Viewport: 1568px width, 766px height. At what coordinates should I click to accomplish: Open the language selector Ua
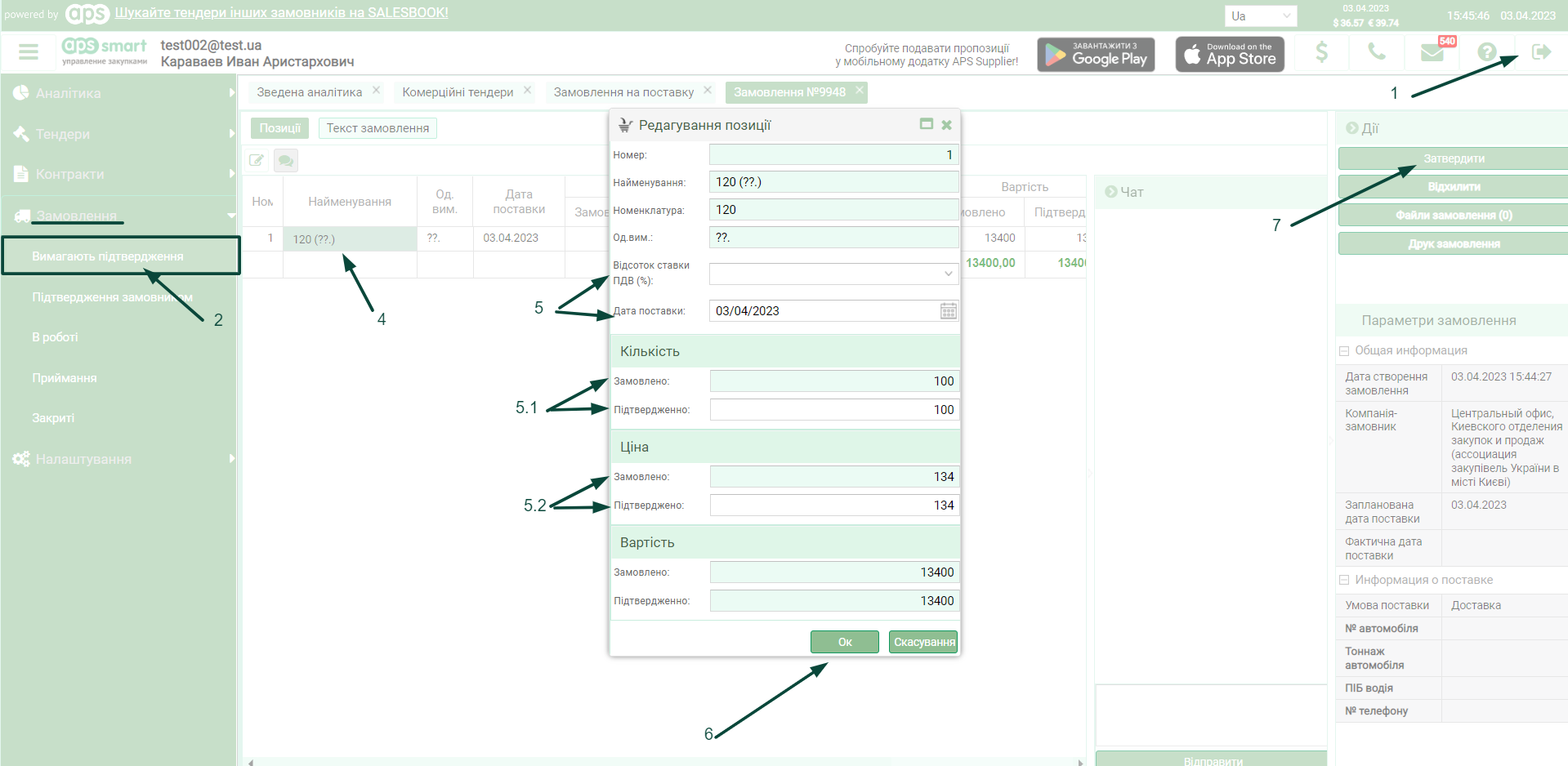click(1261, 16)
